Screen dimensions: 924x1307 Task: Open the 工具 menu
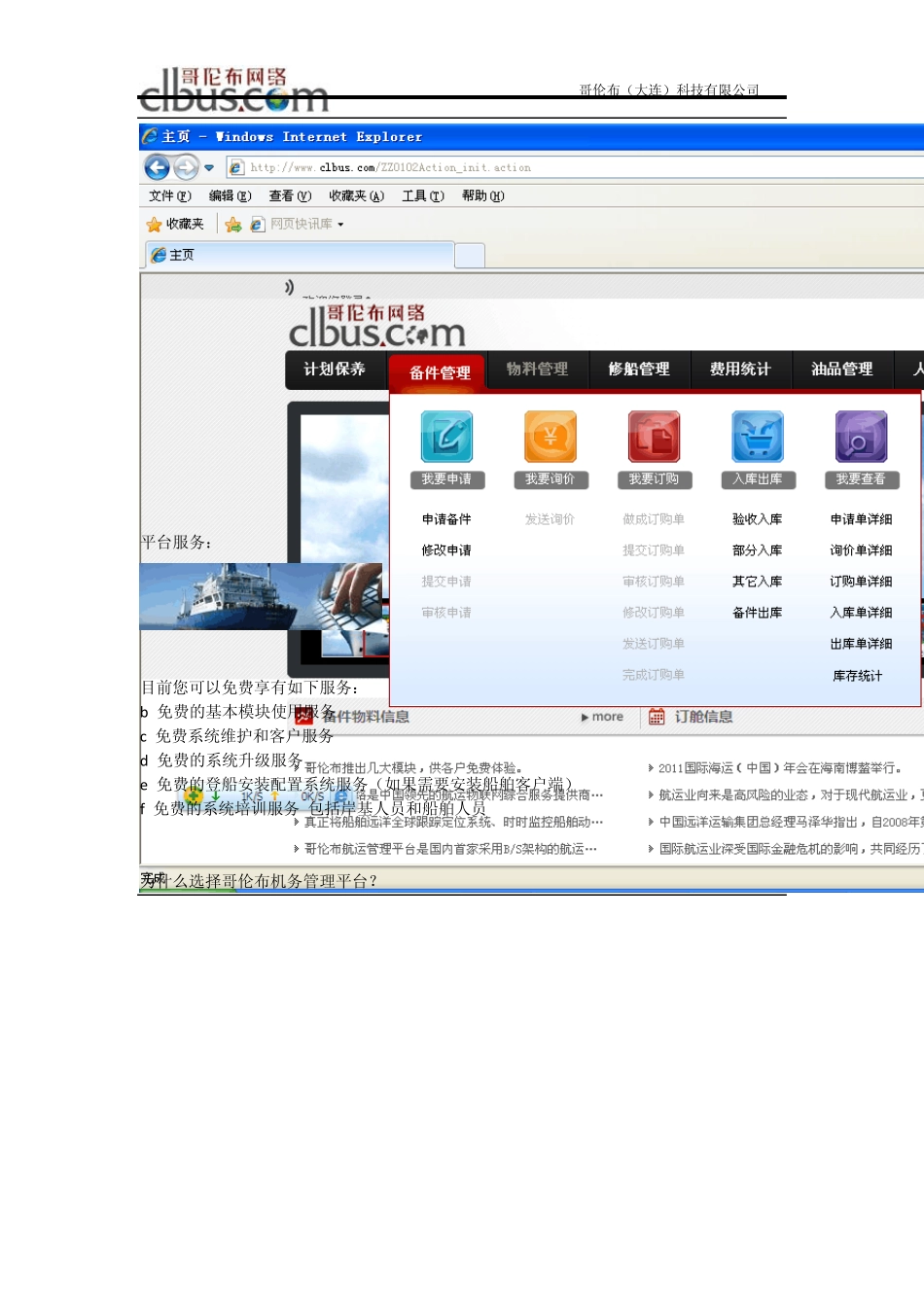pyautogui.click(x=423, y=195)
